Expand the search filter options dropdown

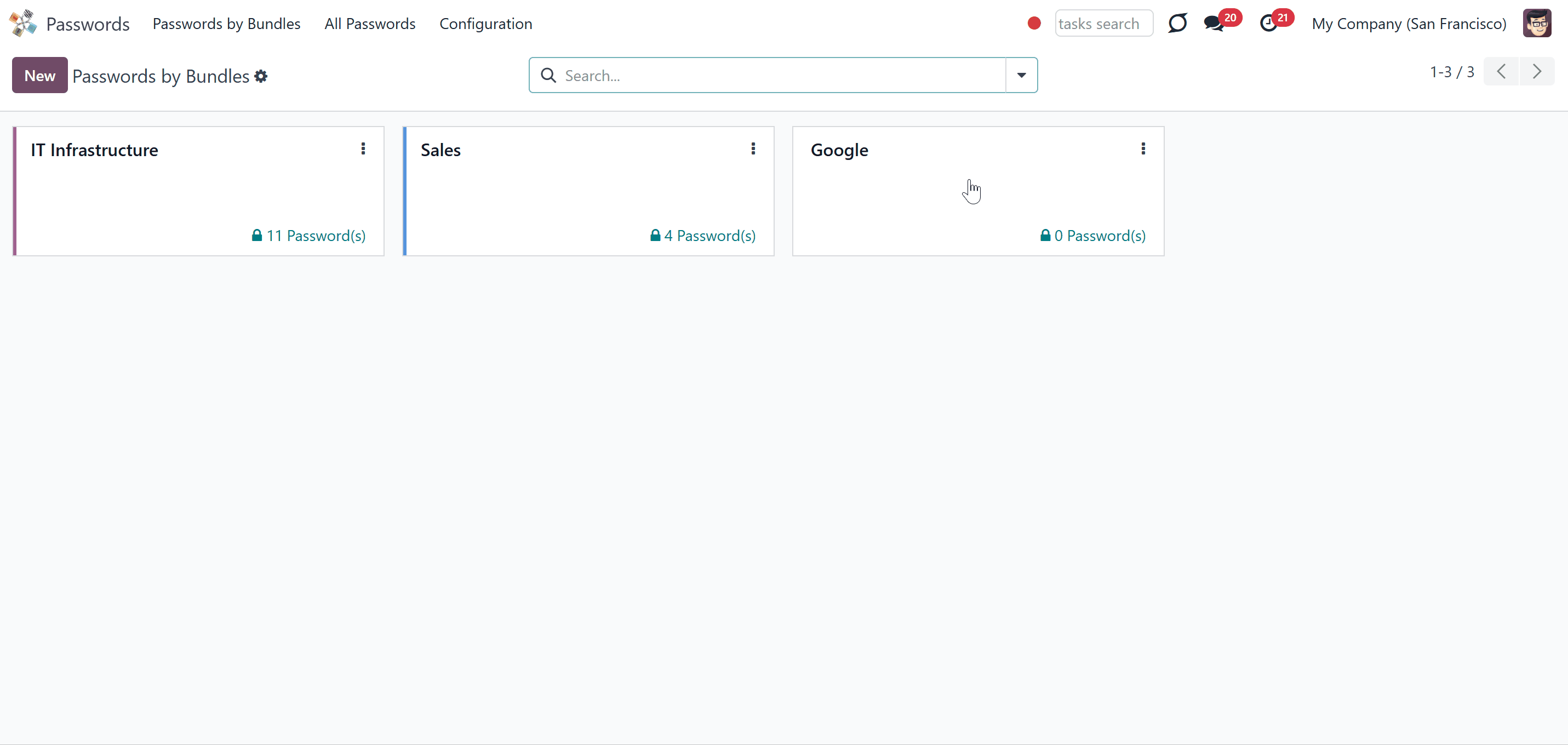1021,76
